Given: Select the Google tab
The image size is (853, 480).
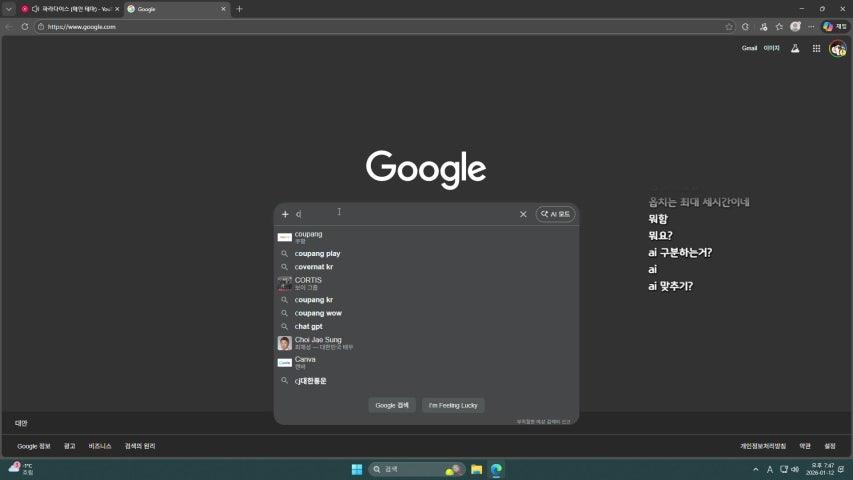Looking at the screenshot, I should pyautogui.click(x=177, y=9).
